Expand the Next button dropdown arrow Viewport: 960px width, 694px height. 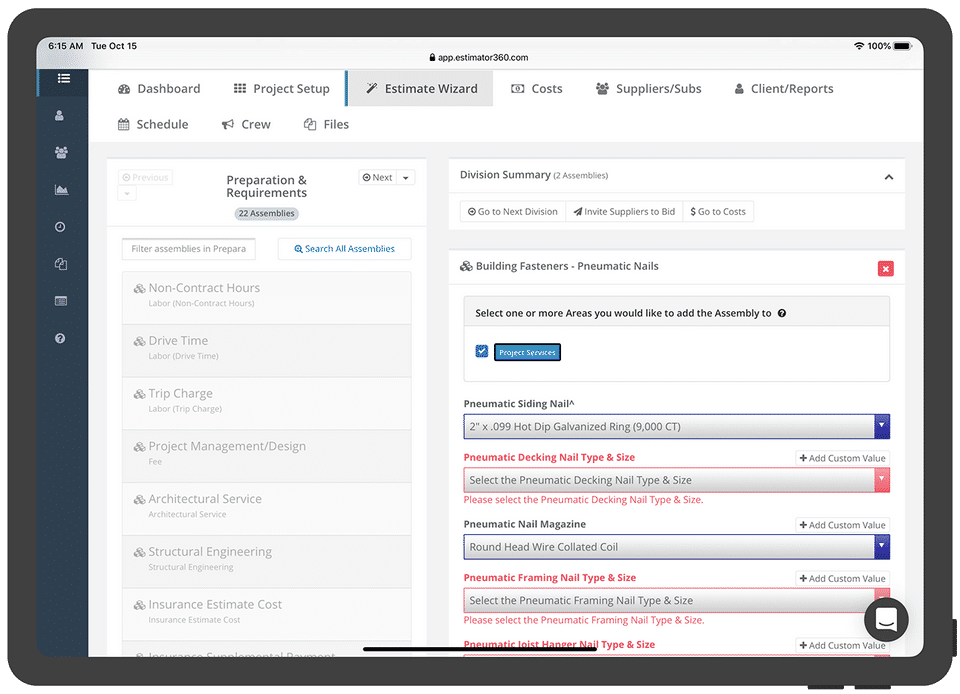pyautogui.click(x=406, y=177)
